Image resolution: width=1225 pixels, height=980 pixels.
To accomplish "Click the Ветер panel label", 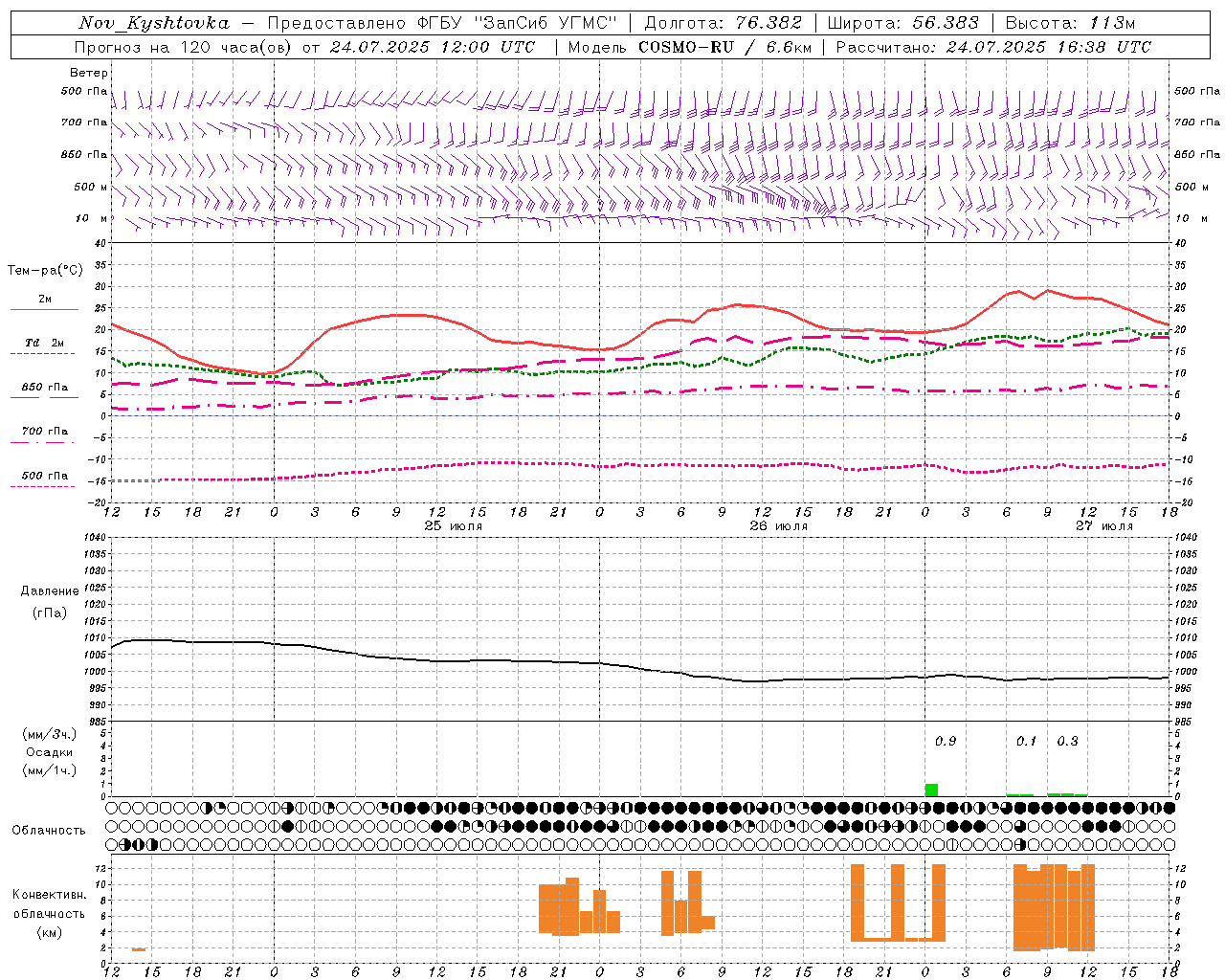I will (88, 73).
